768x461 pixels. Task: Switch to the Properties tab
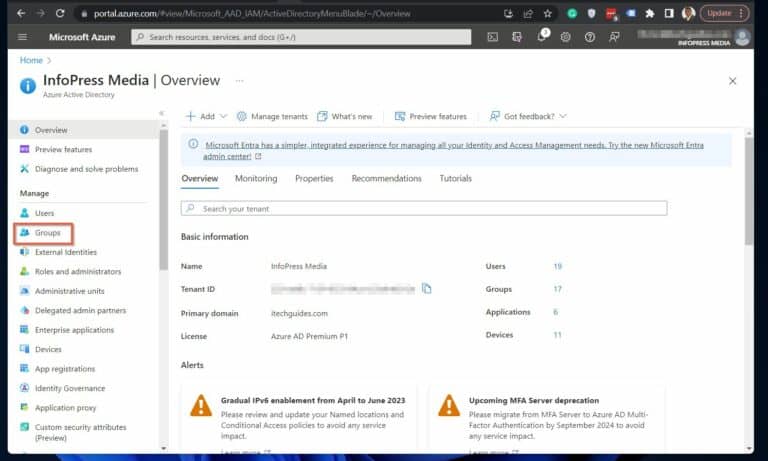[x=314, y=179]
